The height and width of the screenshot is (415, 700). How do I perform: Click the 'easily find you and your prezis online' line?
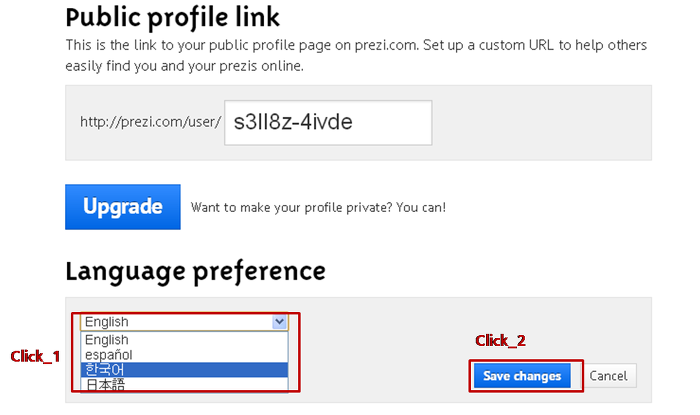point(185,67)
